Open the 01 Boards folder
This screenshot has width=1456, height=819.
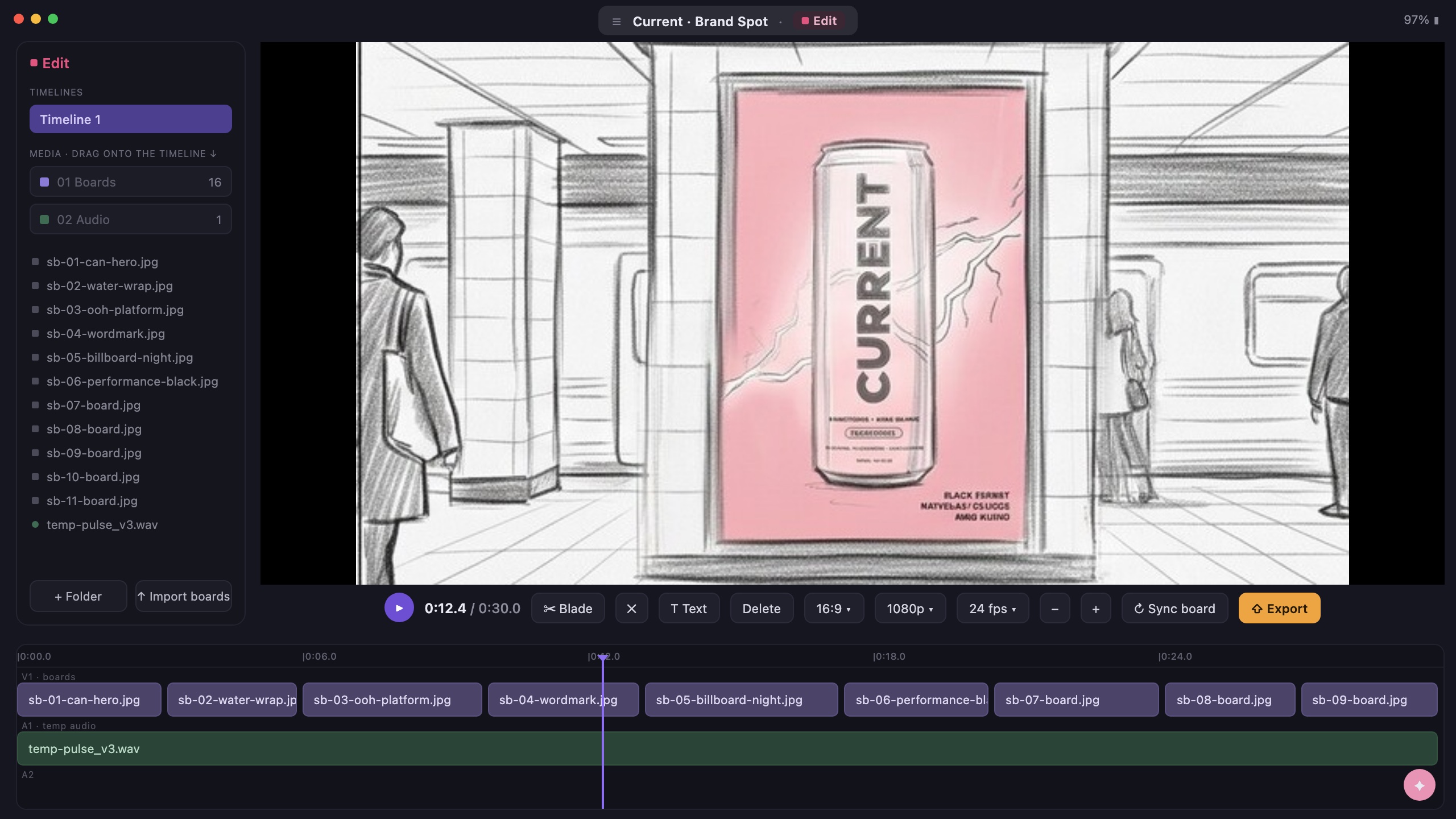click(x=131, y=182)
